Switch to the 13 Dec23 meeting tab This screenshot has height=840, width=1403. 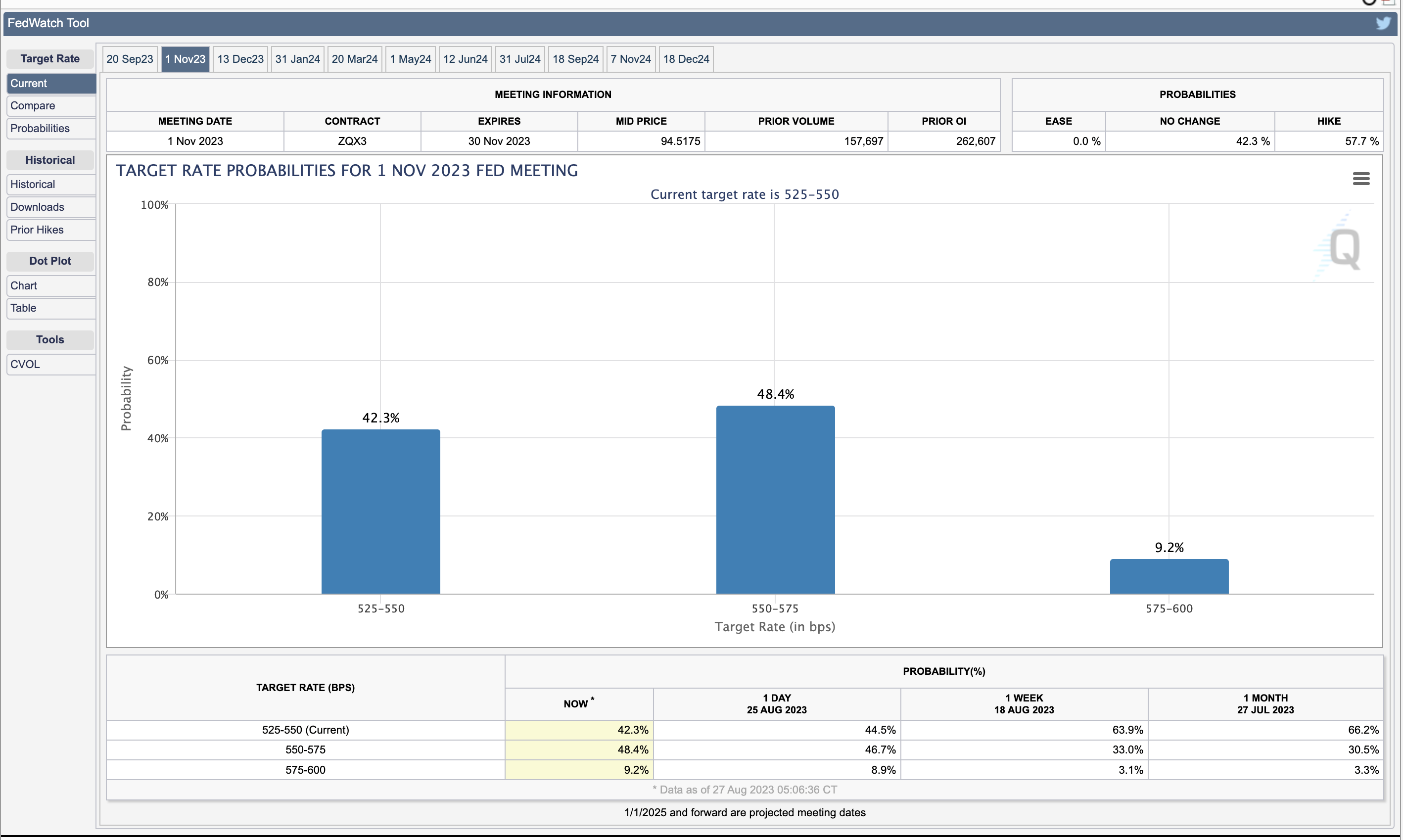(x=240, y=59)
